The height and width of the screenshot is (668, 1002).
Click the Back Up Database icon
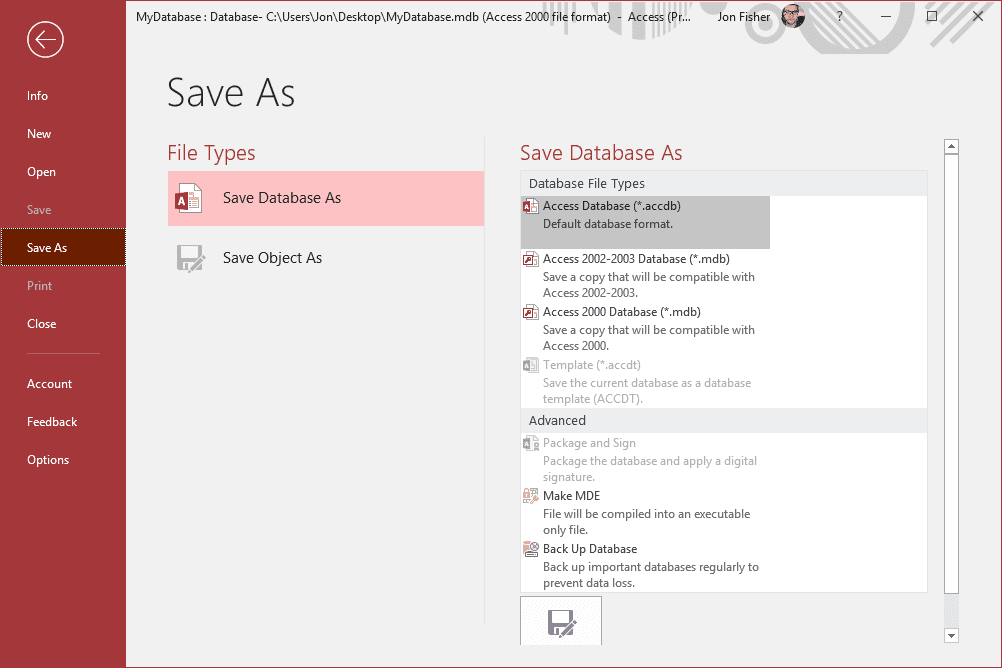(x=531, y=549)
